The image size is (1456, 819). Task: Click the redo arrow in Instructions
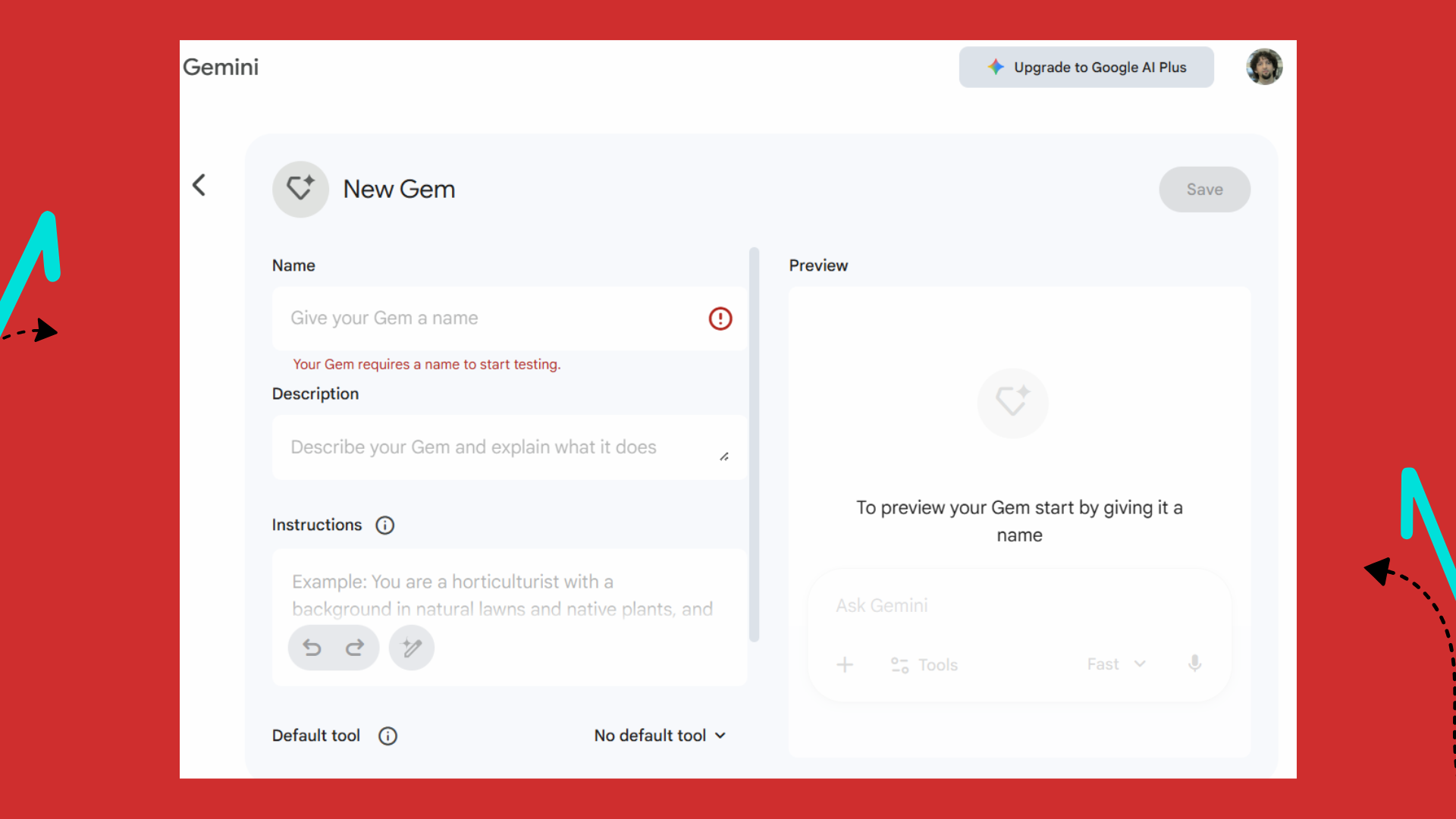355,648
